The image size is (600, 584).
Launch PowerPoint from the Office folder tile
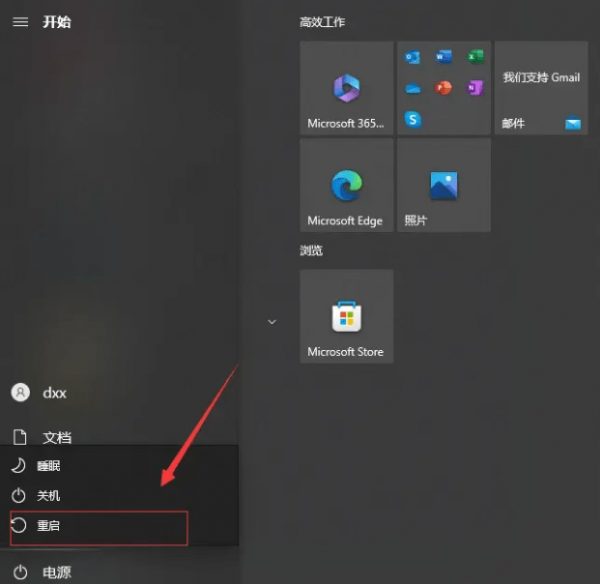point(443,88)
